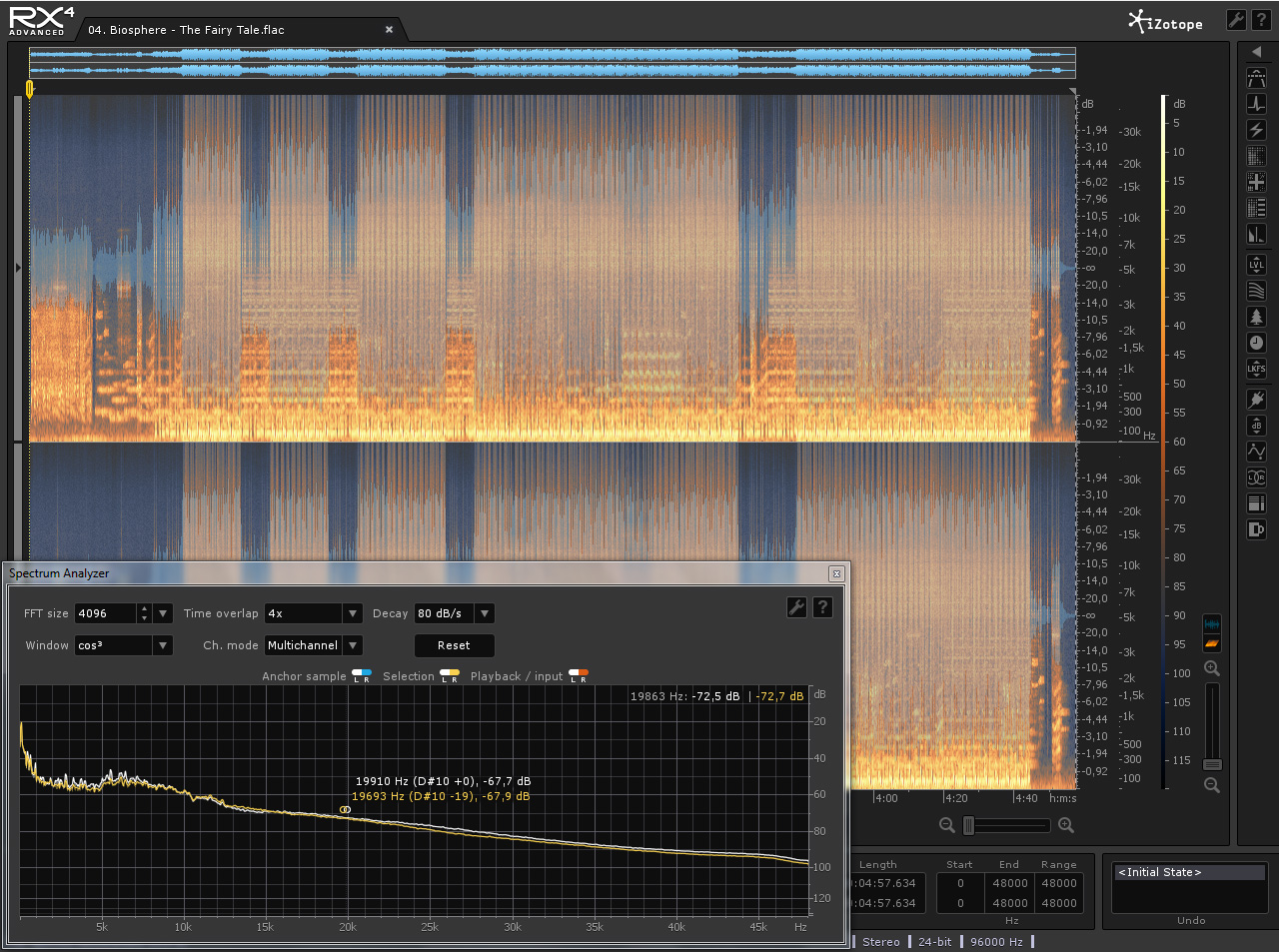Close the Fairy Tale.flac tab
This screenshot has height=952, width=1279.
[x=390, y=30]
